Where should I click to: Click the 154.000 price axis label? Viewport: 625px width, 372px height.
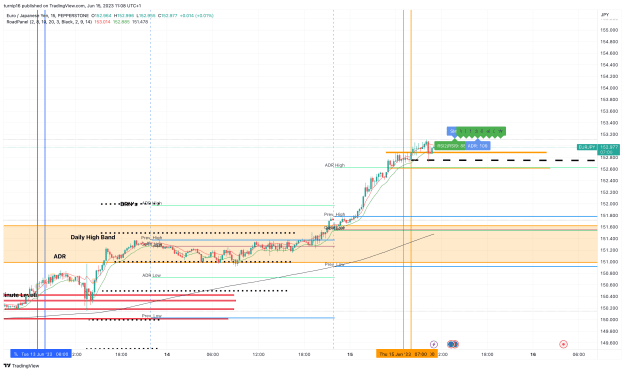(x=609, y=88)
